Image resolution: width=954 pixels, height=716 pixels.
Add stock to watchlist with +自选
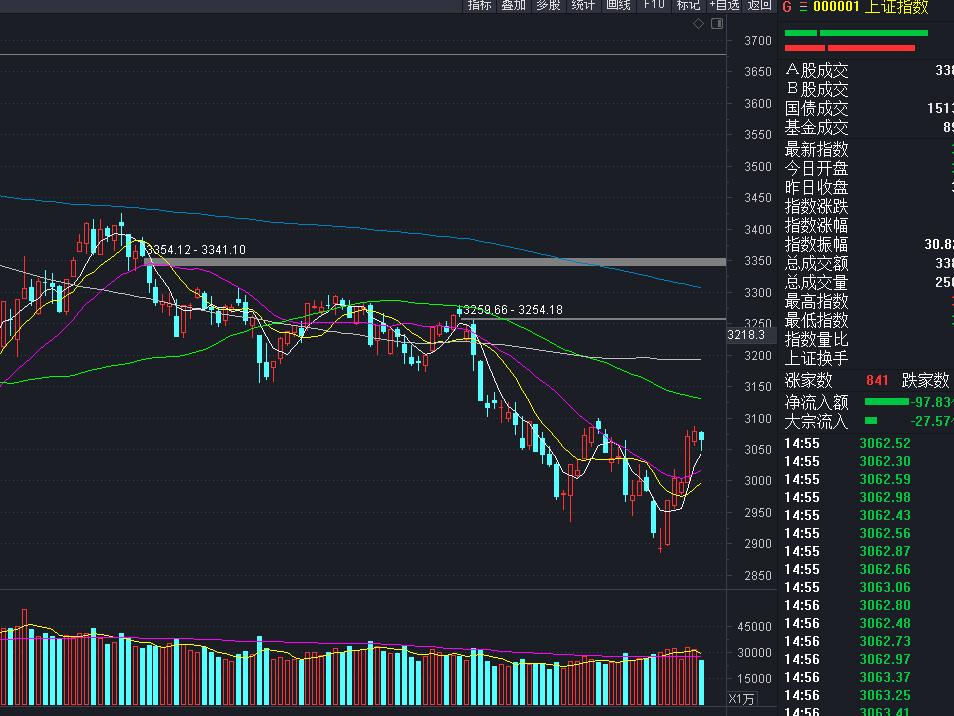pos(724,5)
